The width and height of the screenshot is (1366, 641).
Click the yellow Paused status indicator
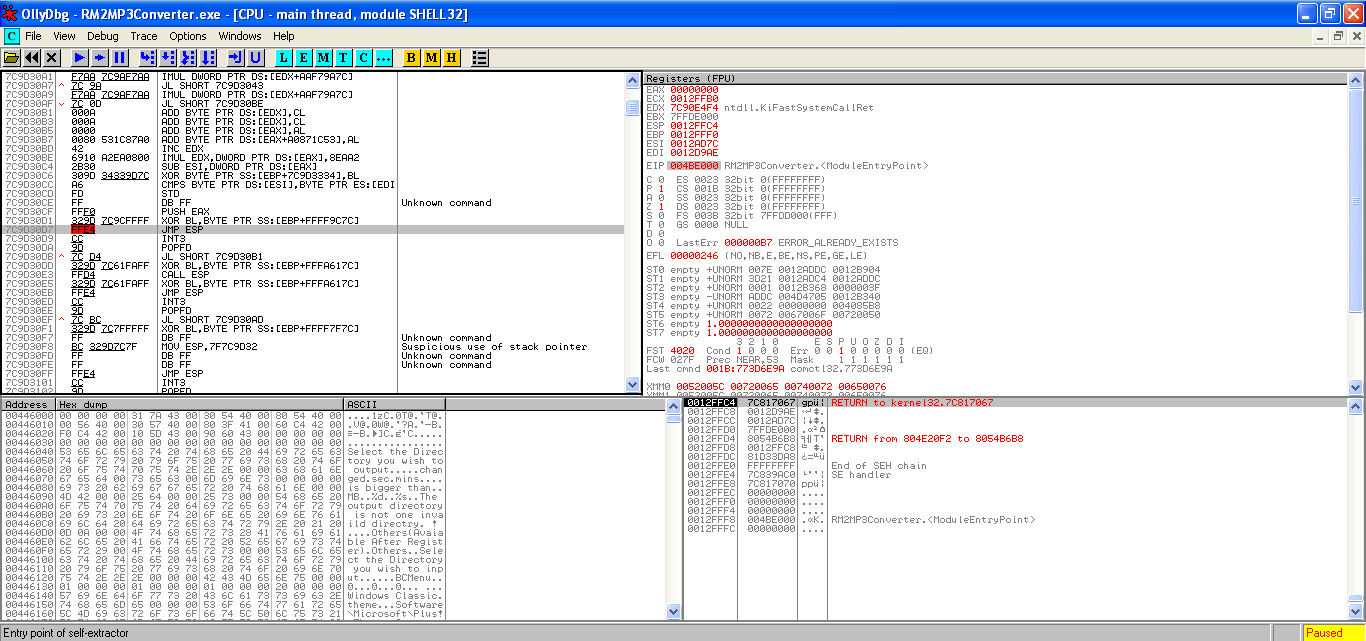pyautogui.click(x=1332, y=632)
